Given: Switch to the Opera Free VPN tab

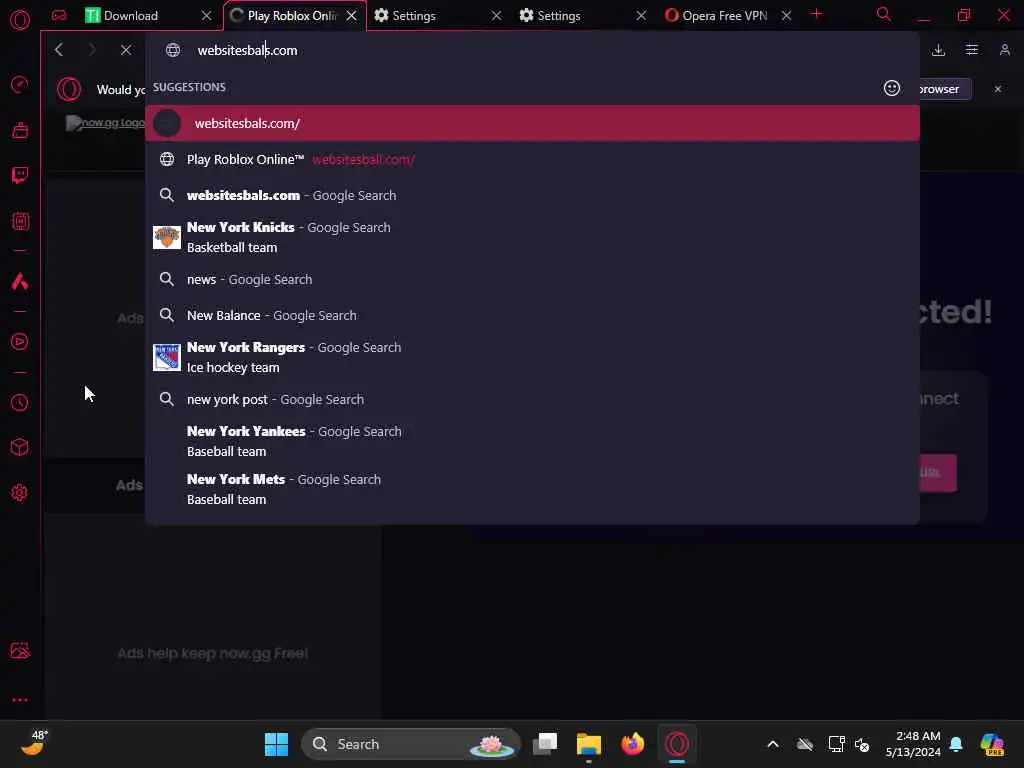Looking at the screenshot, I should 729,16.
